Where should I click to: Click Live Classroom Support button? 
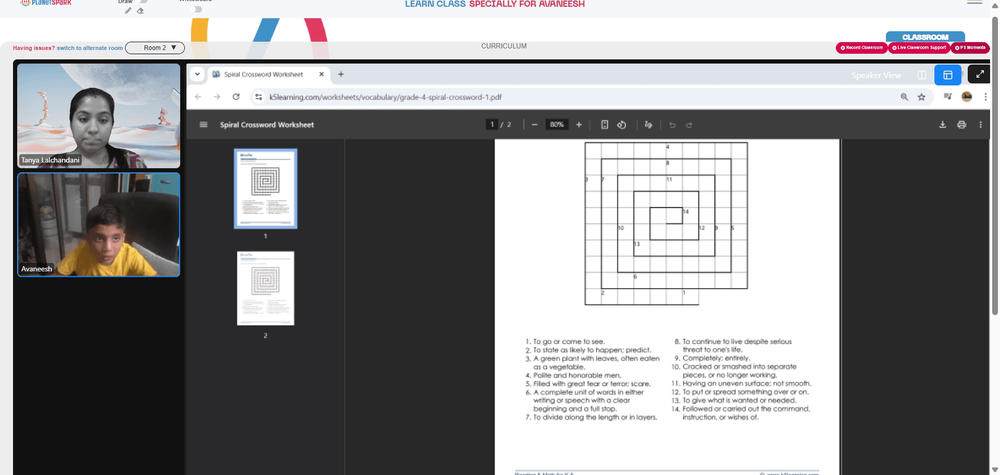click(x=919, y=48)
